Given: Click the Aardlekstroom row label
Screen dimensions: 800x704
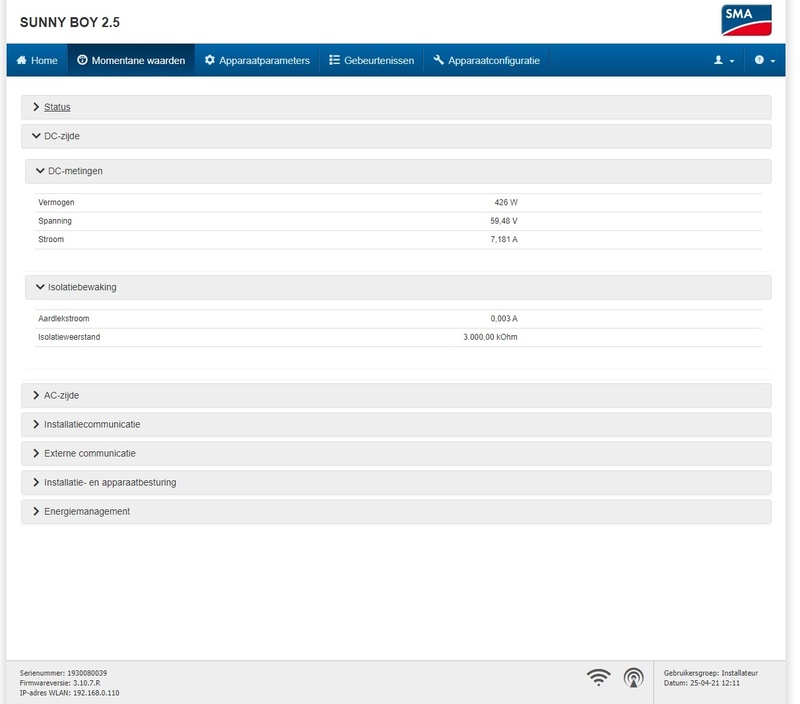Looking at the screenshot, I should 64,318.
